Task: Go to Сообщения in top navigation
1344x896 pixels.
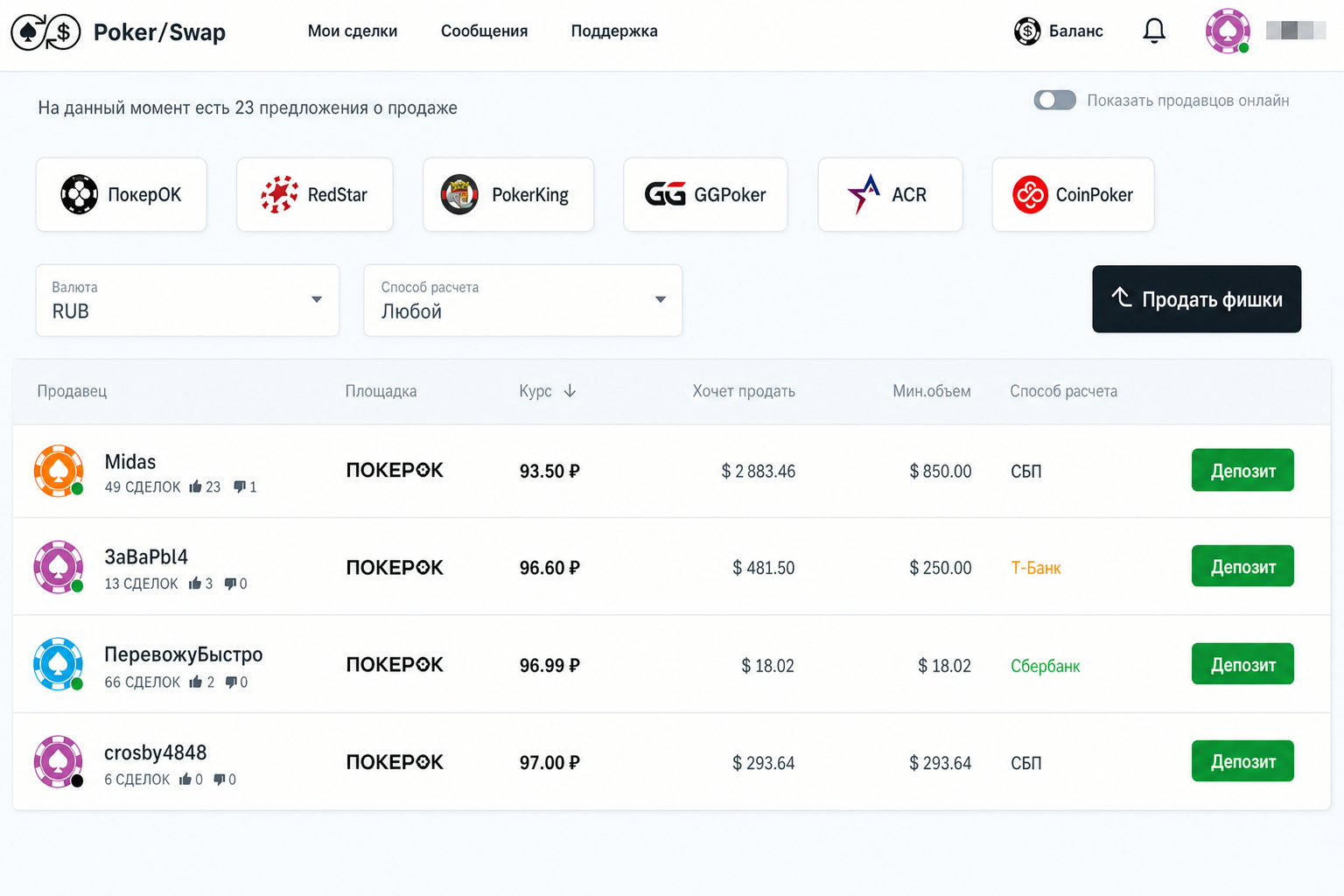Action: coord(484,31)
